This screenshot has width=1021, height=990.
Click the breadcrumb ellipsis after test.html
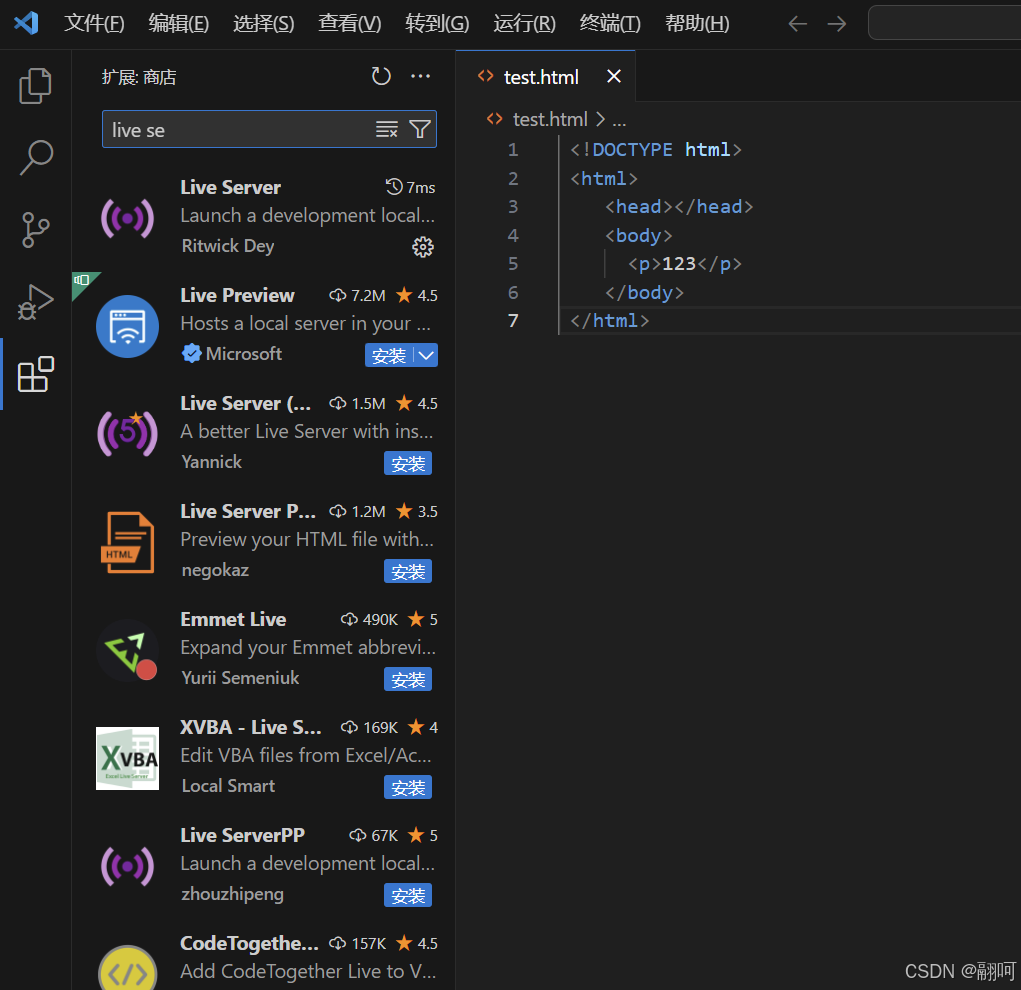point(619,120)
